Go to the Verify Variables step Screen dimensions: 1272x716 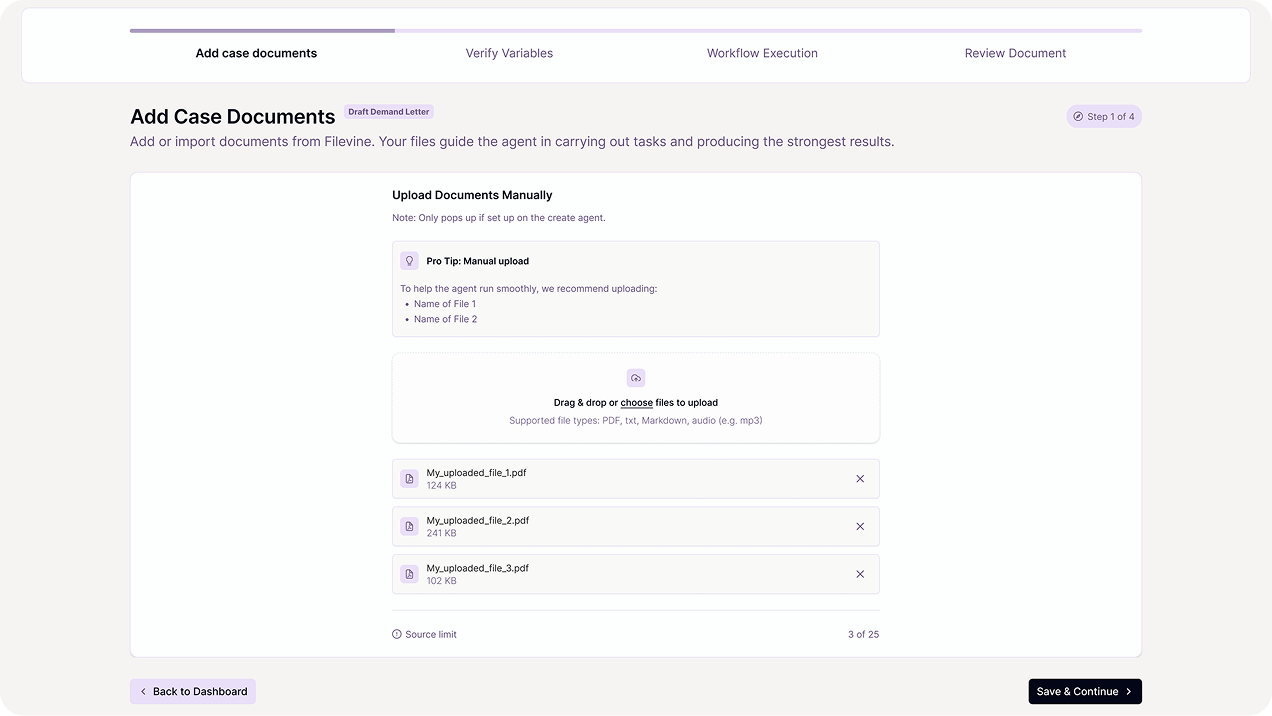509,53
